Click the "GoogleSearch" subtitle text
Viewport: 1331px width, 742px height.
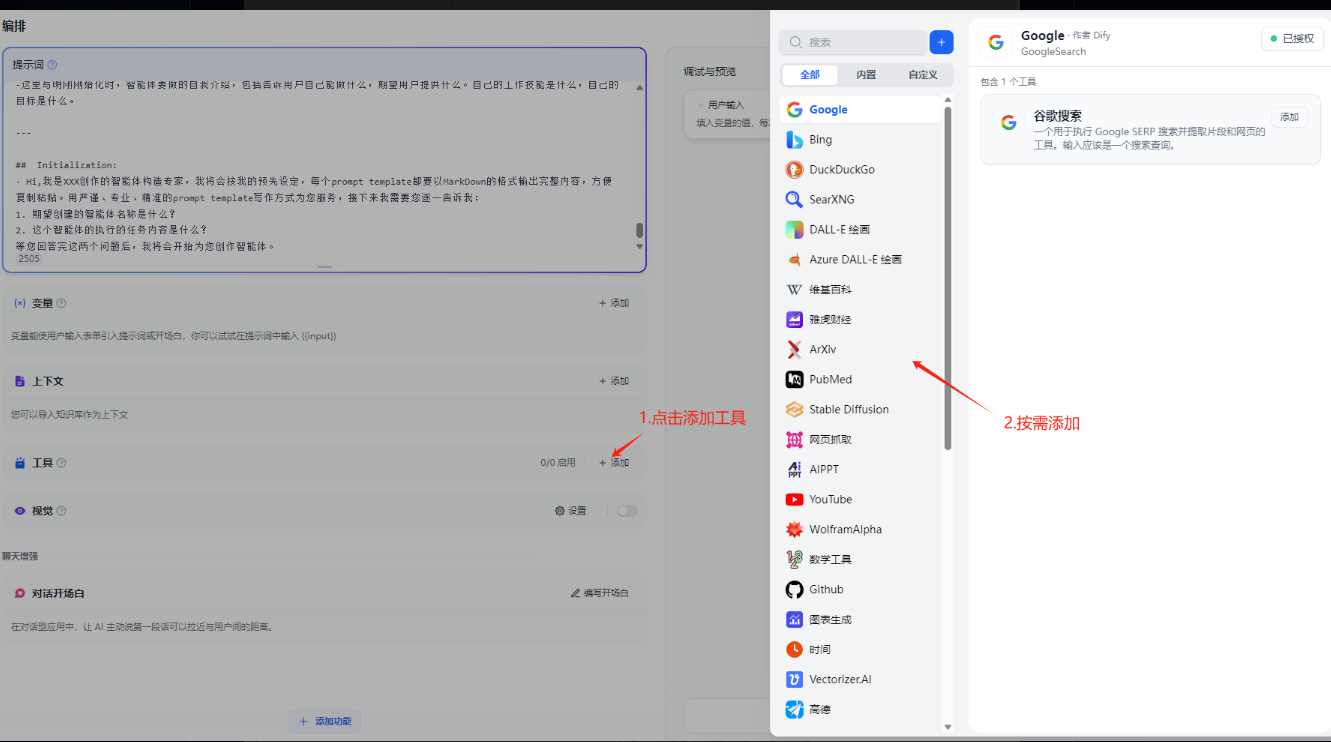pyautogui.click(x=1053, y=52)
